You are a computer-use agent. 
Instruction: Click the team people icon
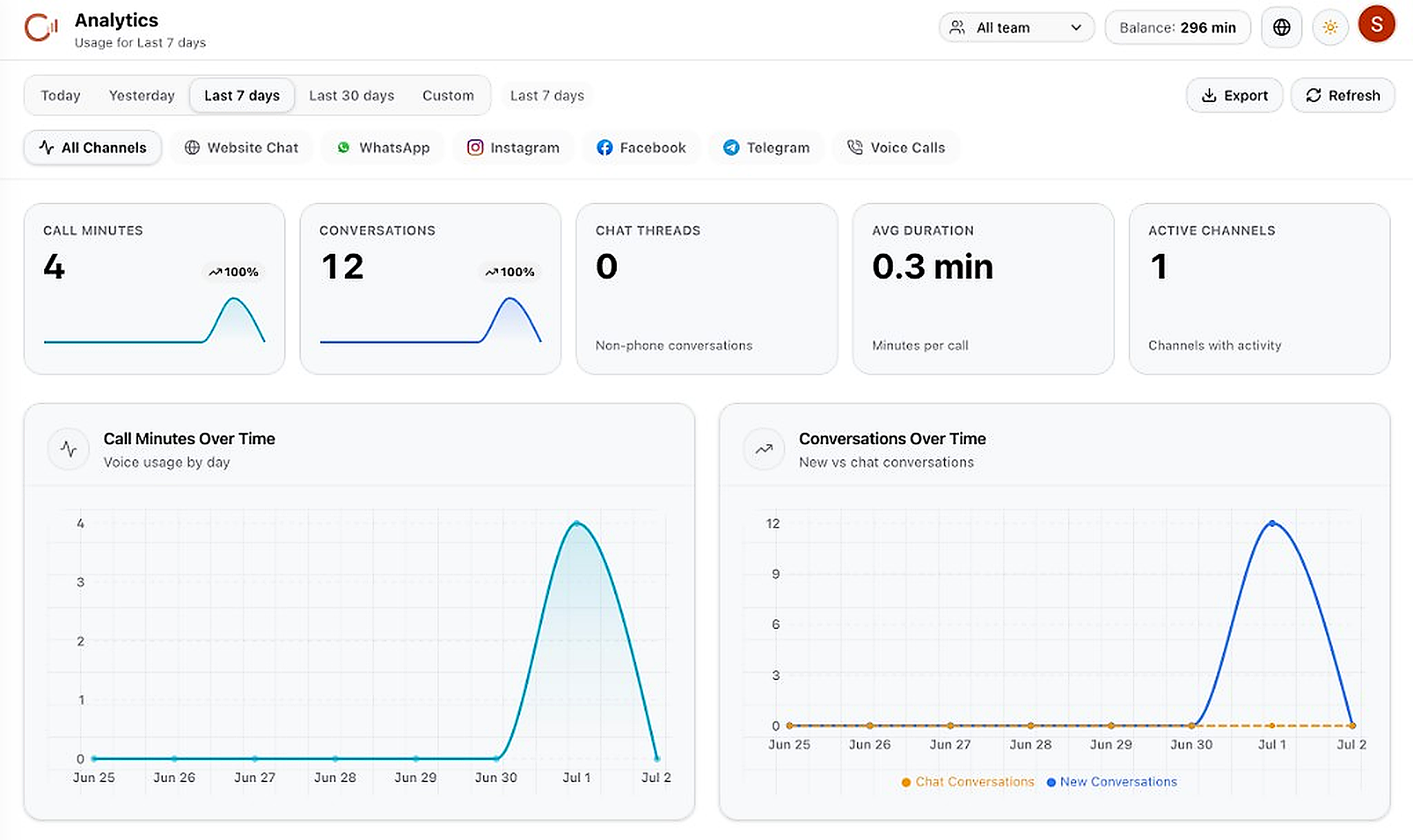tap(957, 28)
